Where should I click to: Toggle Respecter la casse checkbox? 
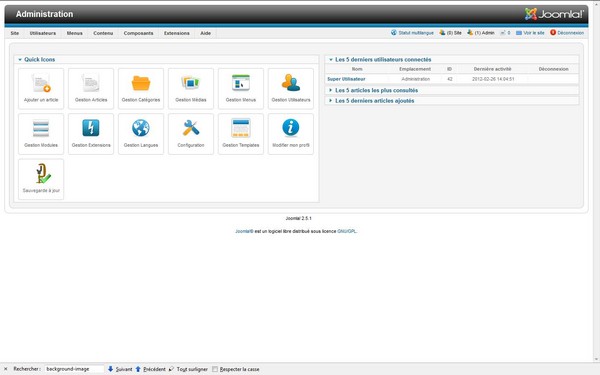(x=215, y=369)
